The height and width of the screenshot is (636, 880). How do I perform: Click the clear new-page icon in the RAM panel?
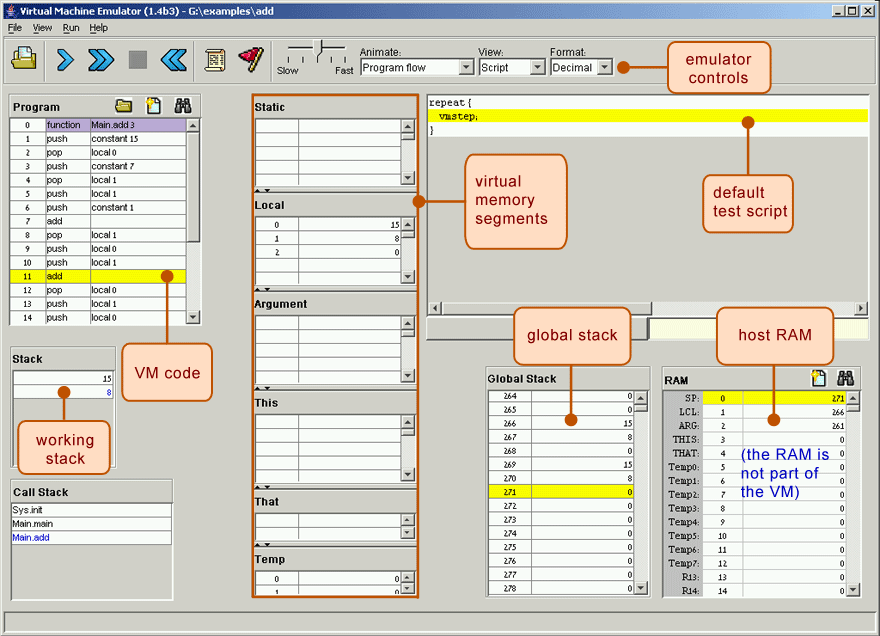(x=818, y=379)
